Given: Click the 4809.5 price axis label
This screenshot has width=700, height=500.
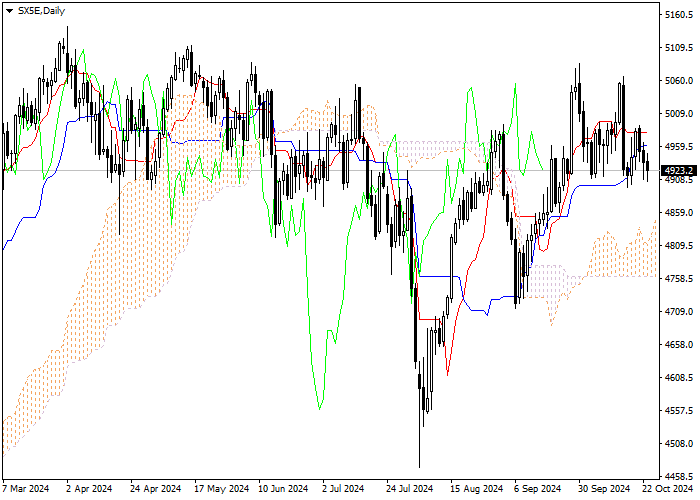Looking at the screenshot, I should (x=679, y=246).
